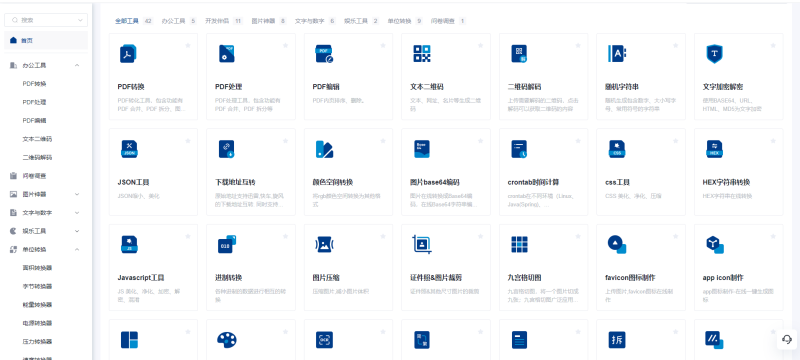Click the 下载地址互转 icon

point(226,149)
